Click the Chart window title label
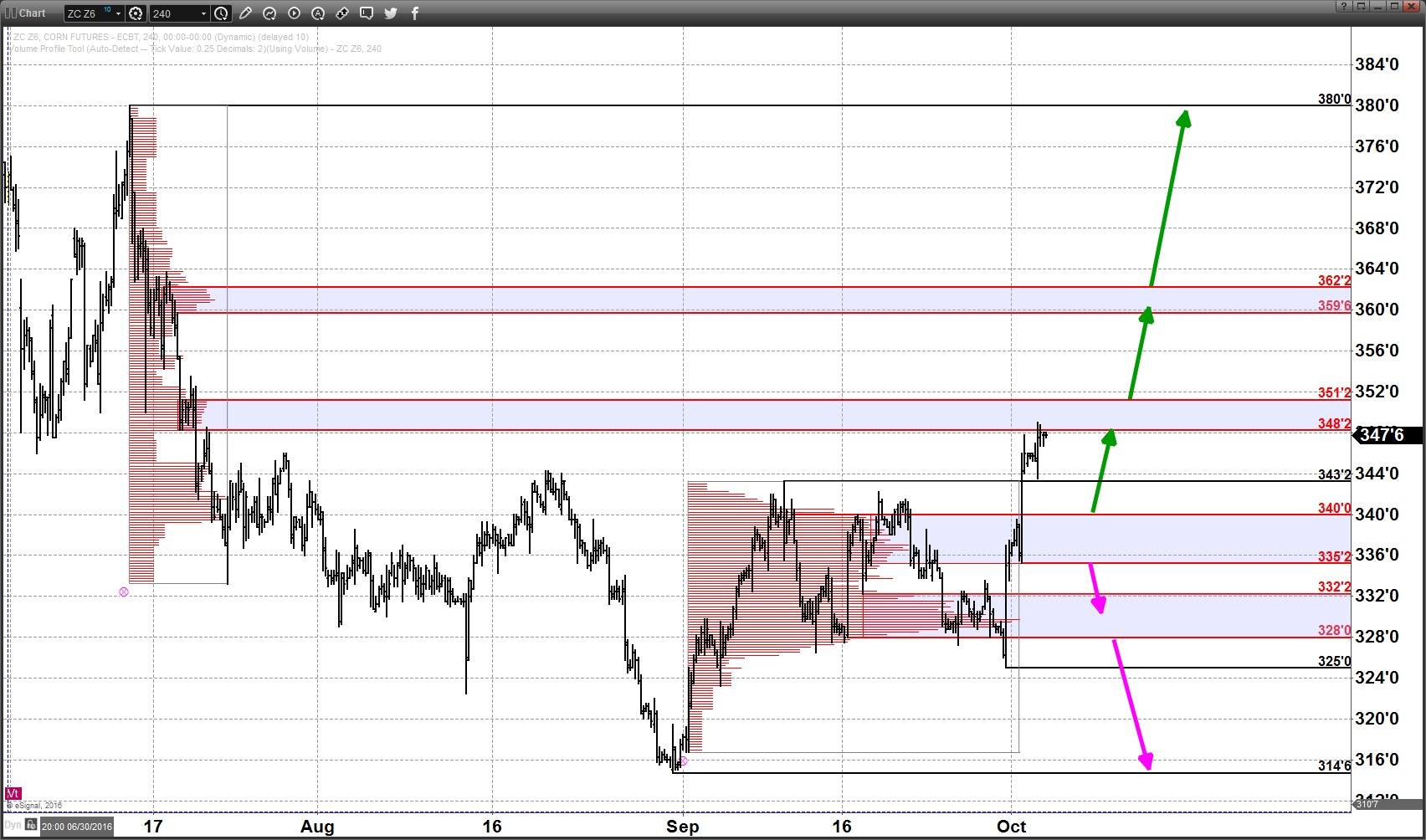This screenshot has width=1426, height=840. click(x=32, y=13)
